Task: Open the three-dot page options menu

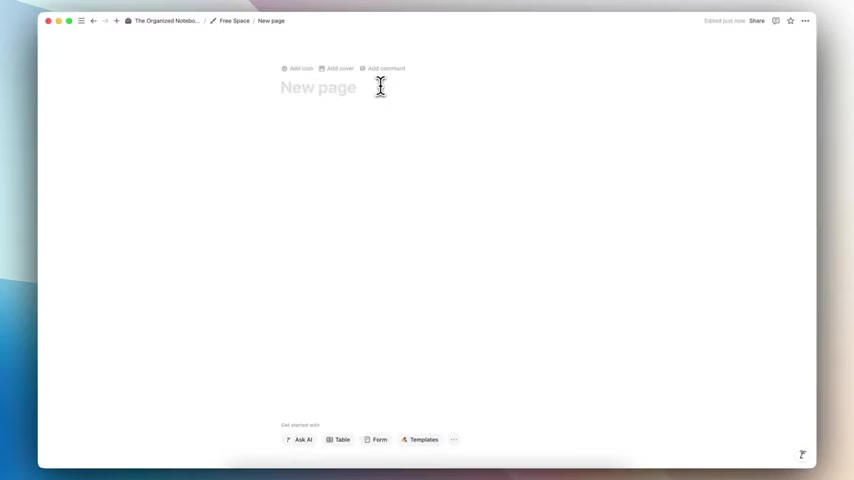Action: pos(805,21)
